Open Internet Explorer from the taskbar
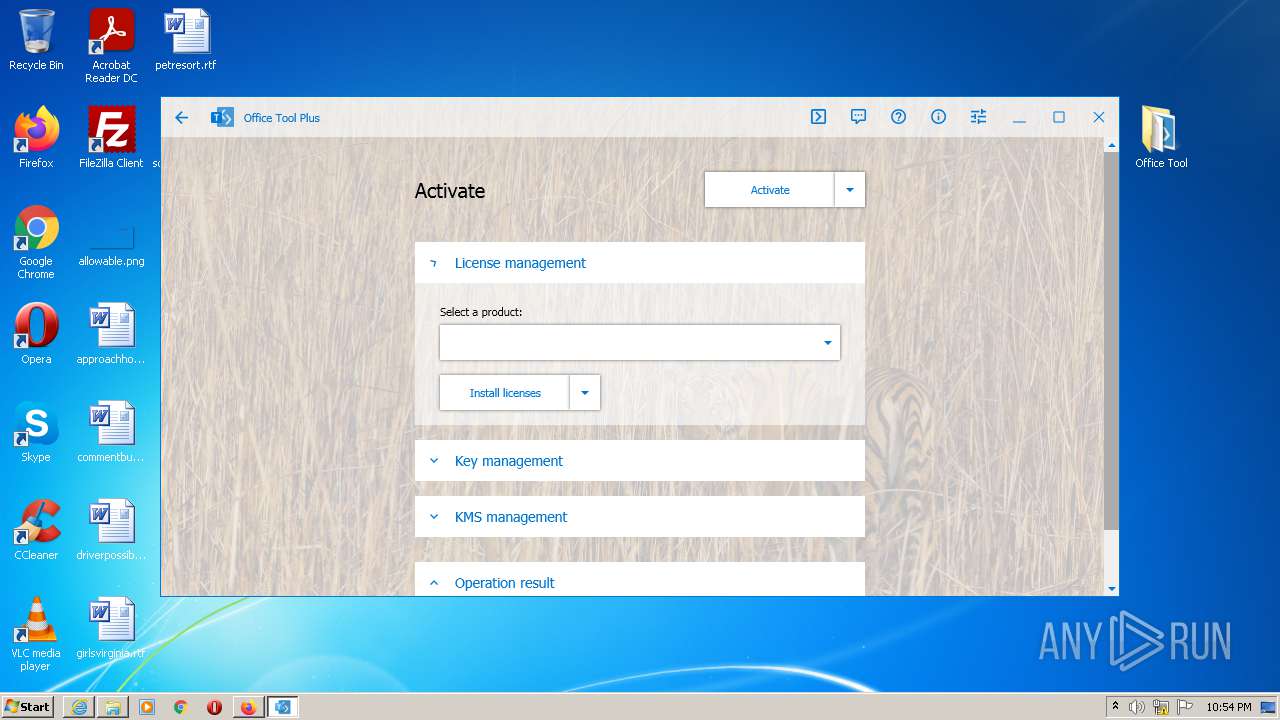The image size is (1280, 720). point(79,707)
